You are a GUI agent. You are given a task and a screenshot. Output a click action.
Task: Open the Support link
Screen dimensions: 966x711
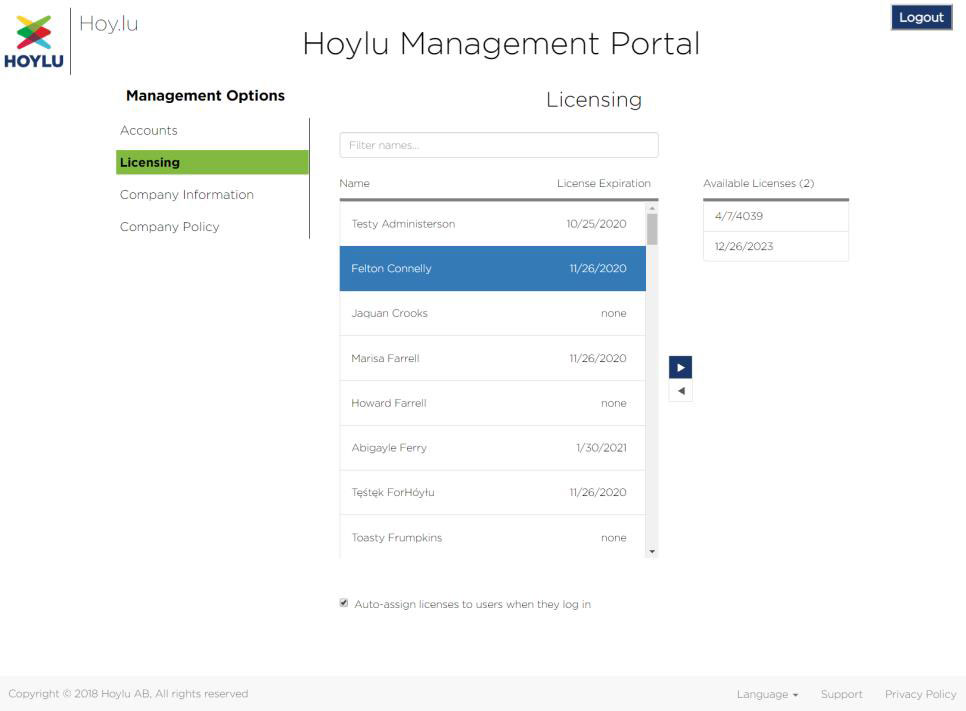point(841,694)
